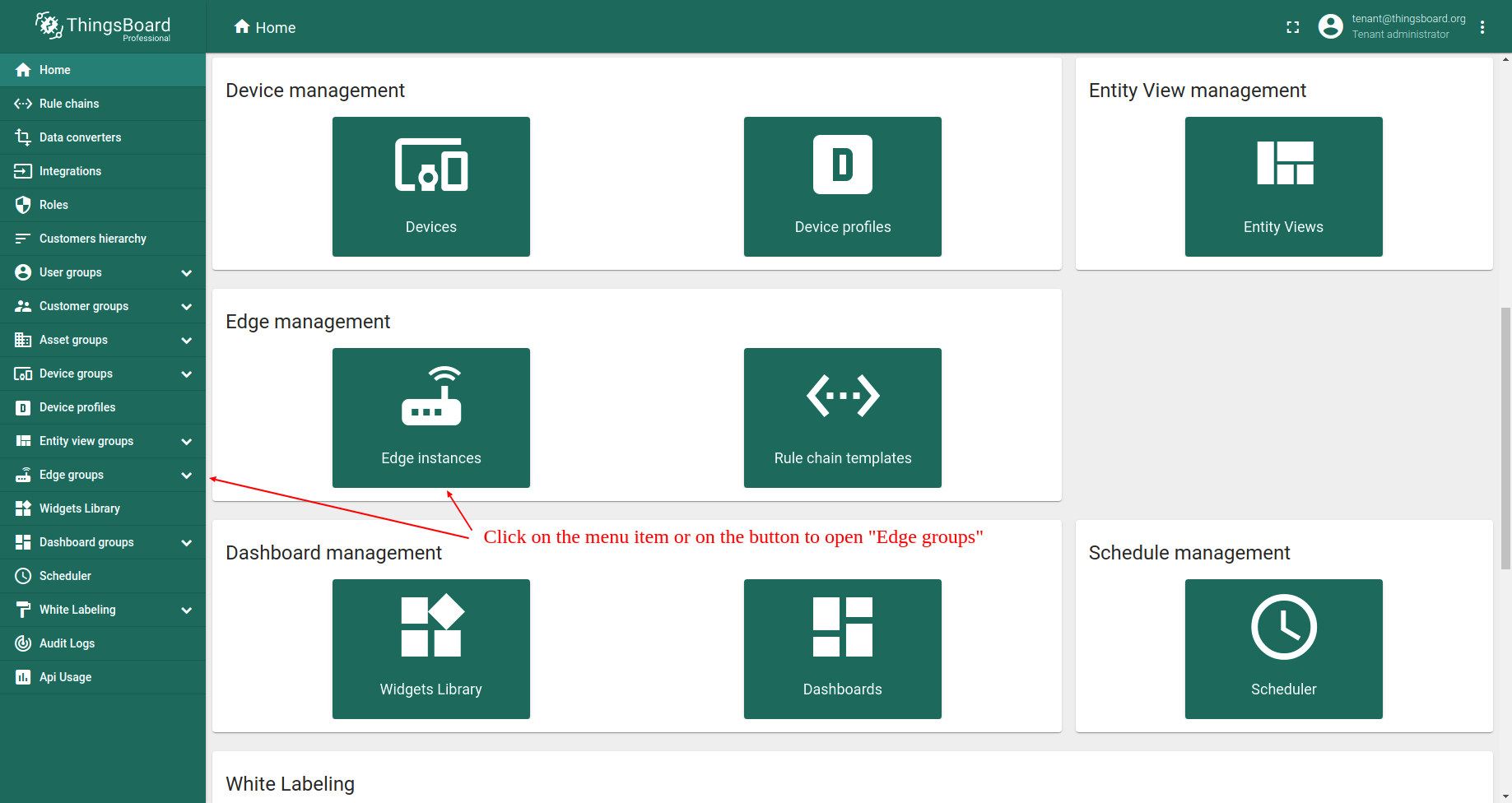
Task: Click the Home breadcrumb text
Action: click(x=275, y=28)
